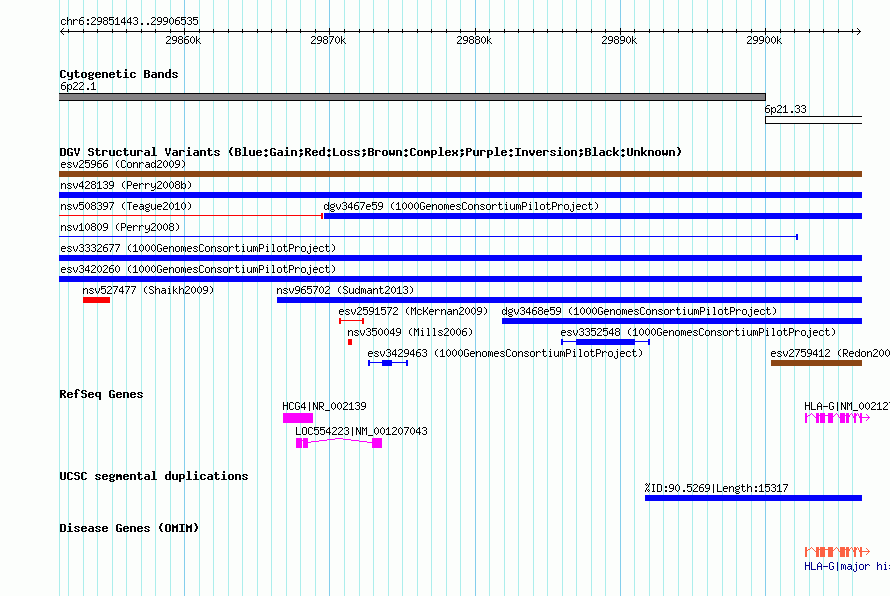Select the HLA-G RefSeq gene glyph
The width and height of the screenshot is (890, 596).
[837, 418]
